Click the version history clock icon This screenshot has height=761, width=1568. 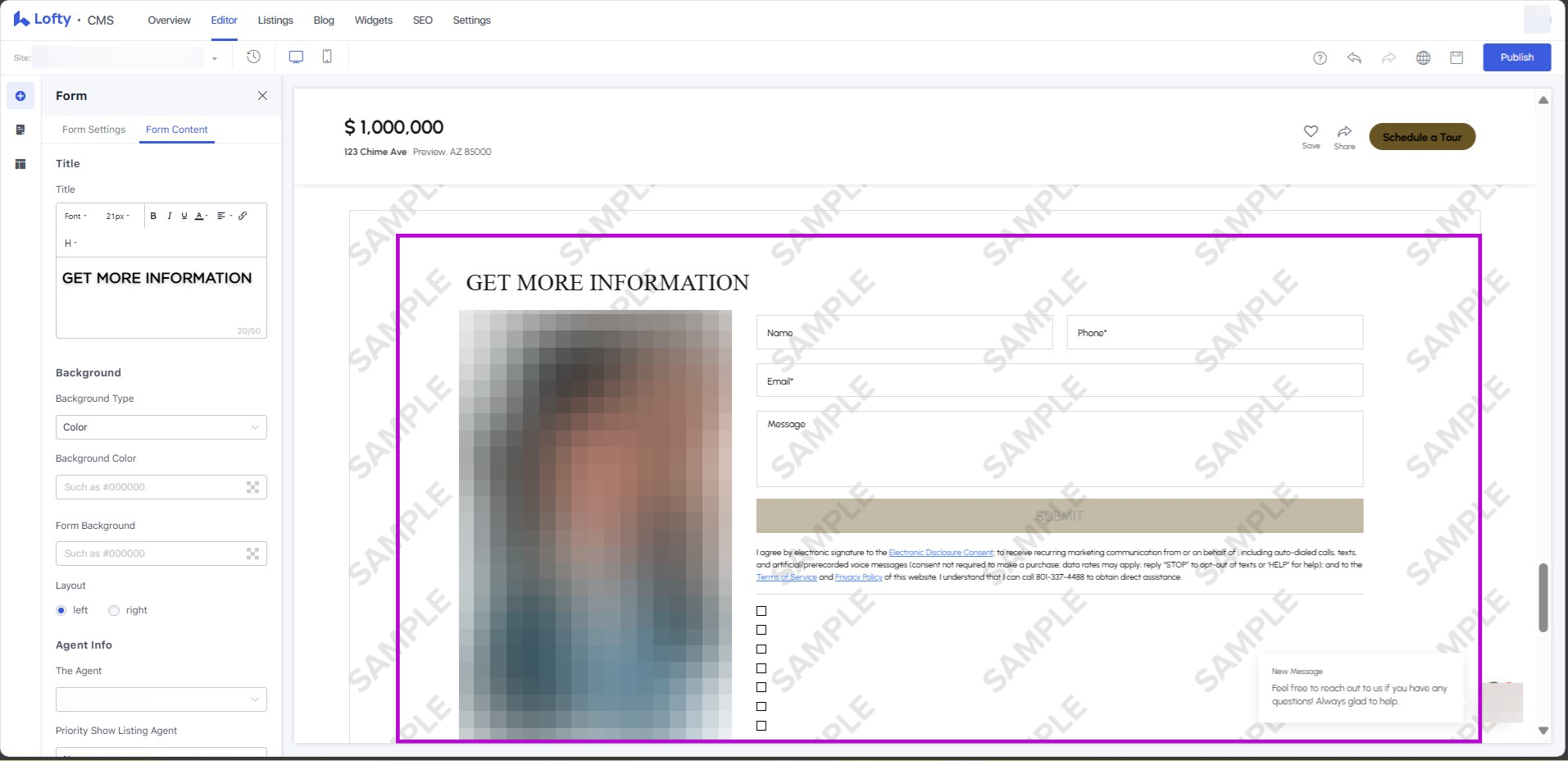pyautogui.click(x=253, y=57)
